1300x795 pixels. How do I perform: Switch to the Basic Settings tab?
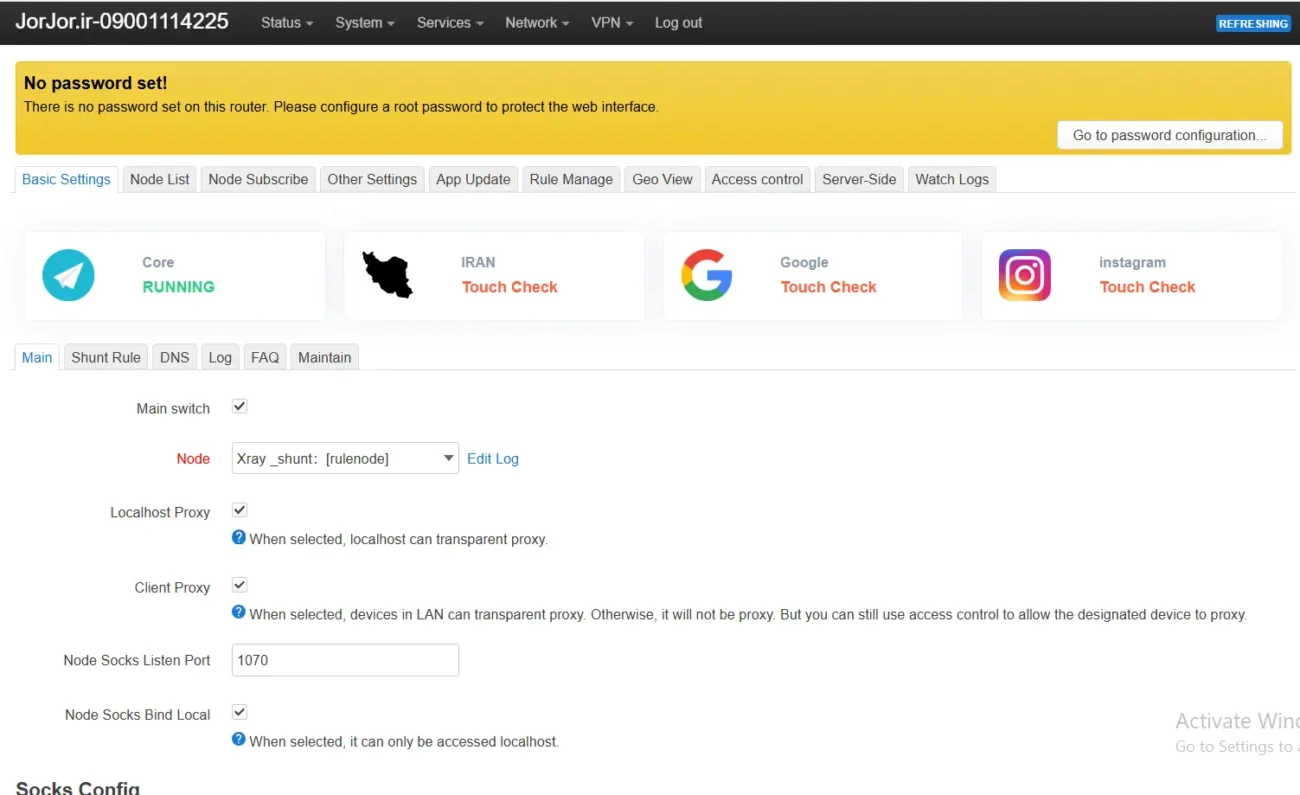click(x=66, y=180)
